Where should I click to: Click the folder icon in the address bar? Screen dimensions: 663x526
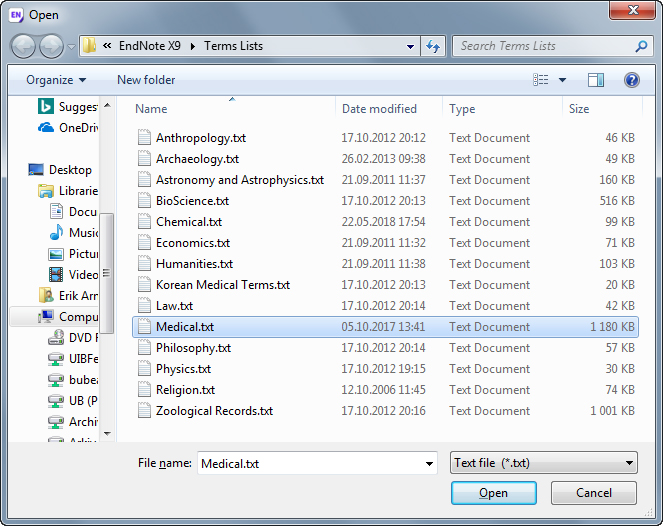tap(89, 46)
